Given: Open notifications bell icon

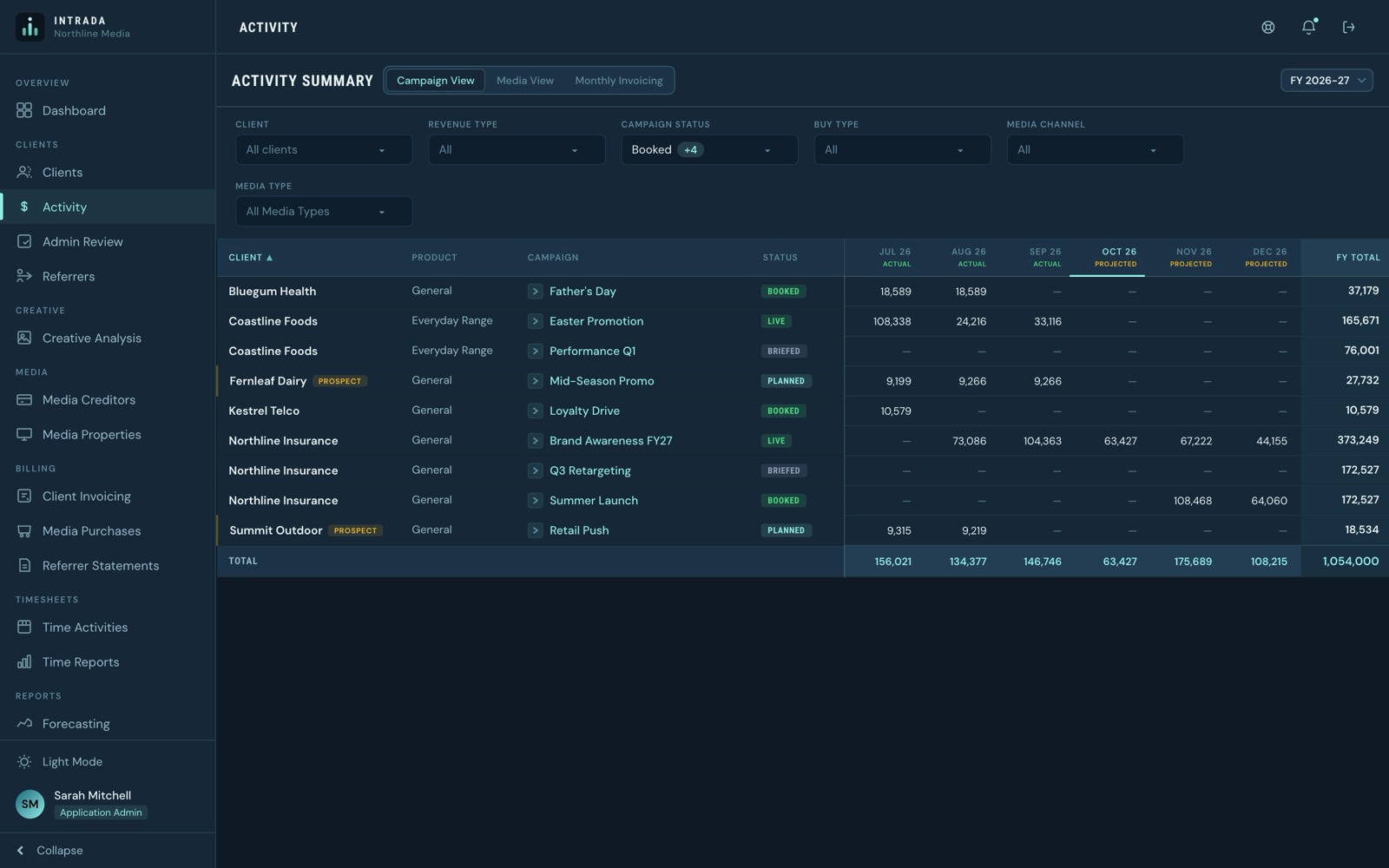Looking at the screenshot, I should [1309, 27].
